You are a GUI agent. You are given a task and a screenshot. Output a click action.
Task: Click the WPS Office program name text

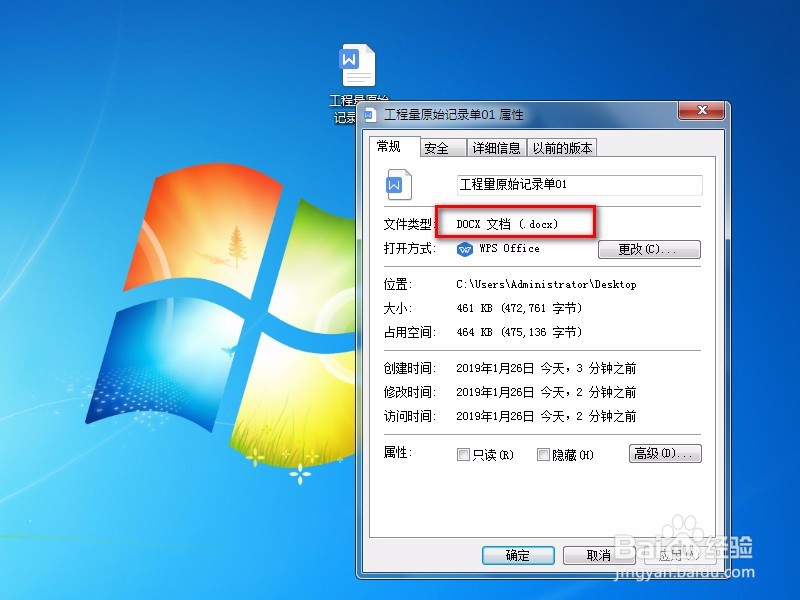(509, 248)
